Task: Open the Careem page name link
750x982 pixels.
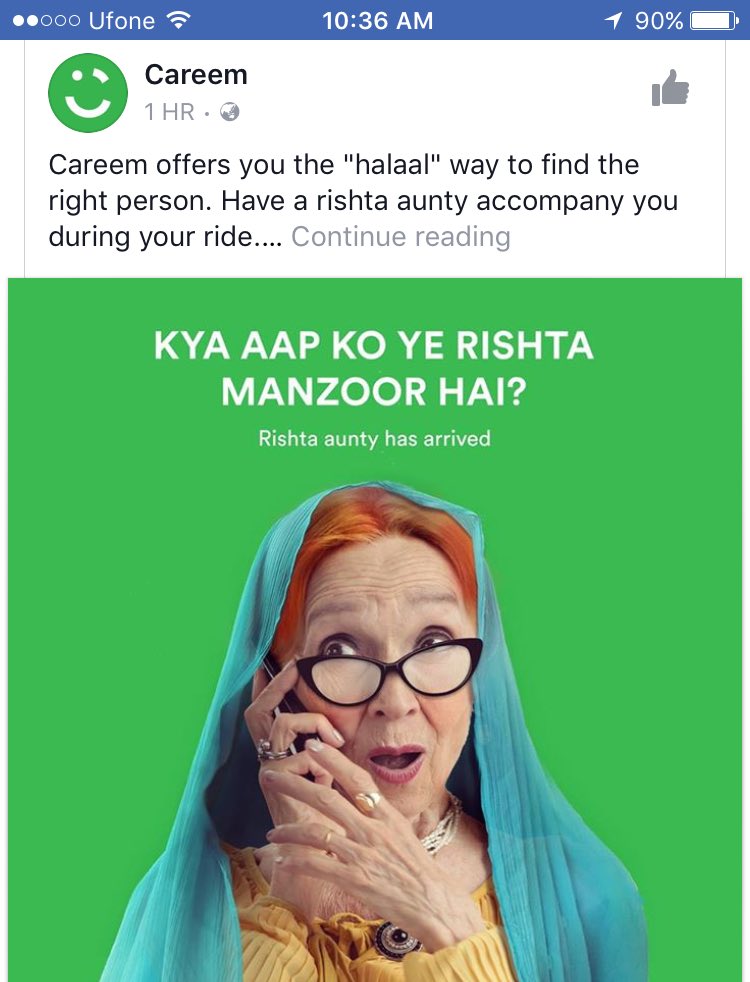Action: pyautogui.click(x=196, y=75)
